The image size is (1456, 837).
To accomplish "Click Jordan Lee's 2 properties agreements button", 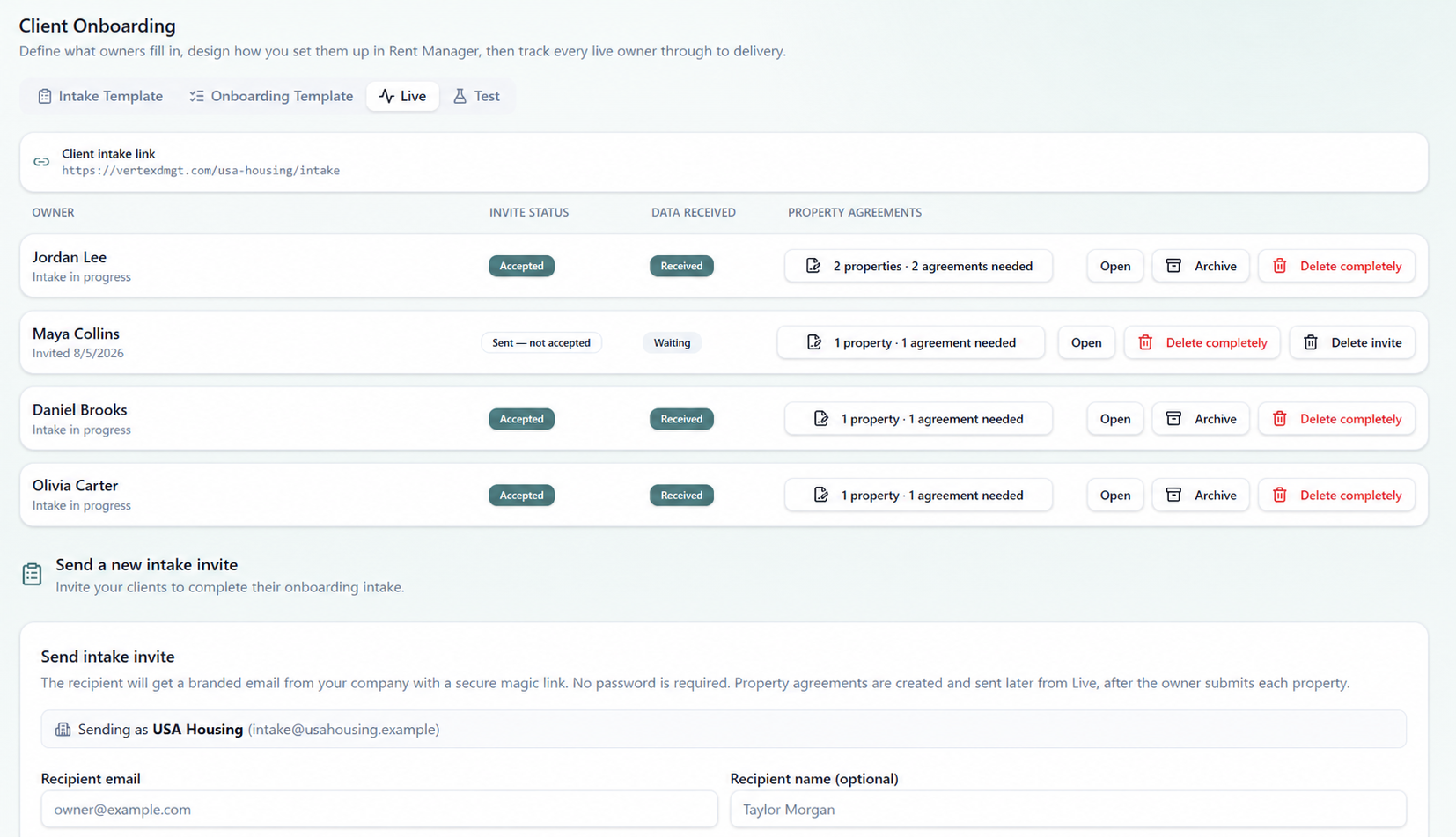I will pyautogui.click(x=918, y=266).
